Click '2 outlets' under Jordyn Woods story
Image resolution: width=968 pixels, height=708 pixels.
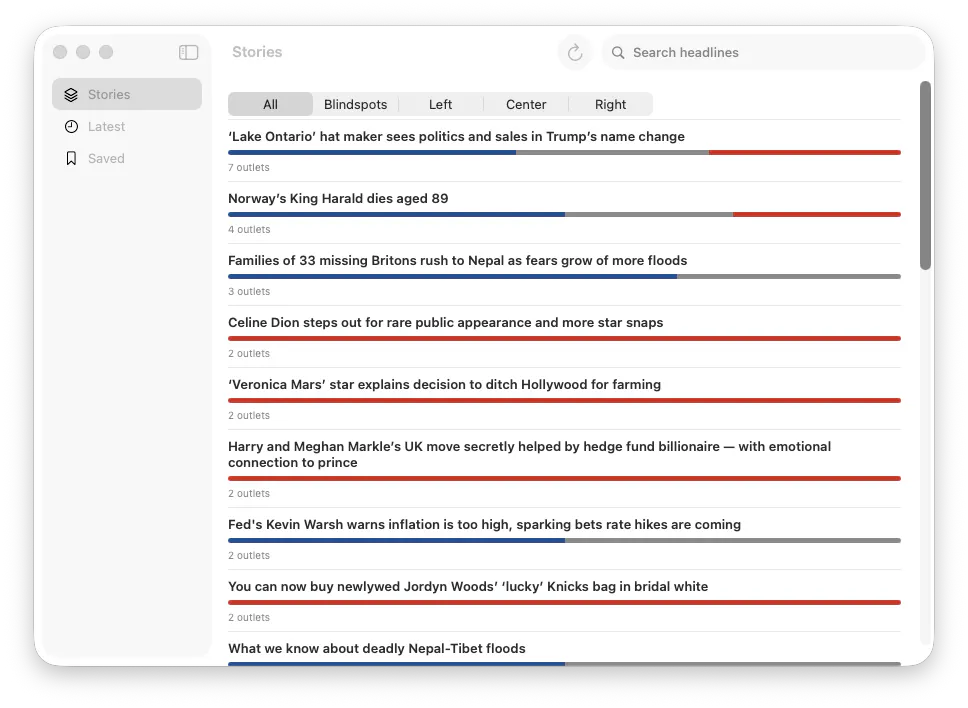pos(249,617)
